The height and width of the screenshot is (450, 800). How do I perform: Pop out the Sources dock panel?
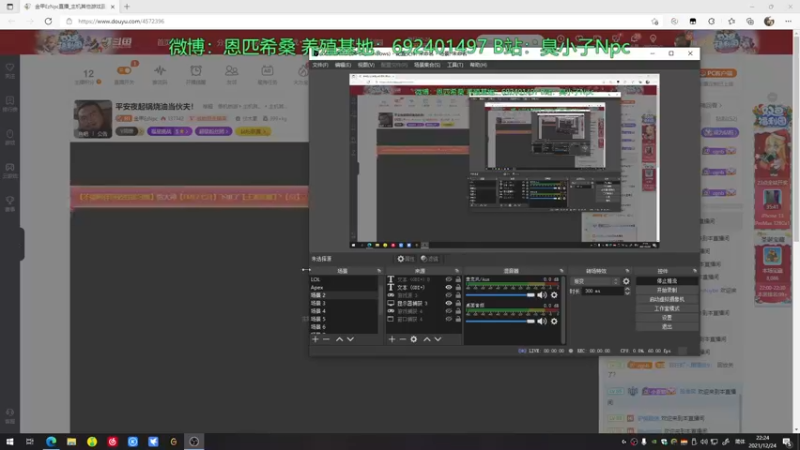tap(457, 271)
